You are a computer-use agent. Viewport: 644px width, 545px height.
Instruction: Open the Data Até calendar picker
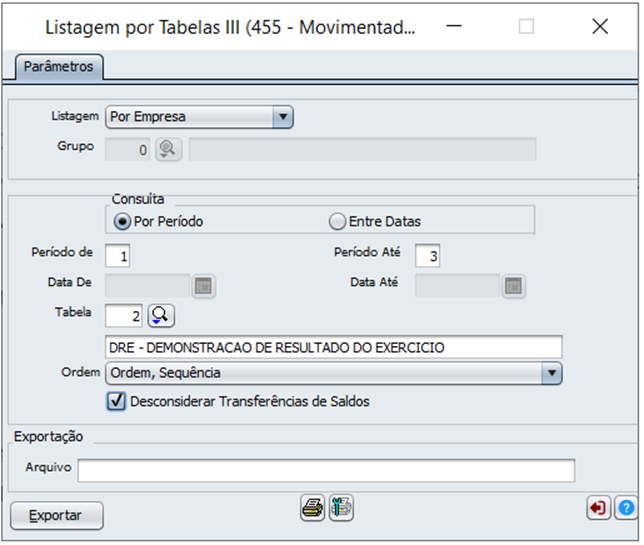coord(513,285)
